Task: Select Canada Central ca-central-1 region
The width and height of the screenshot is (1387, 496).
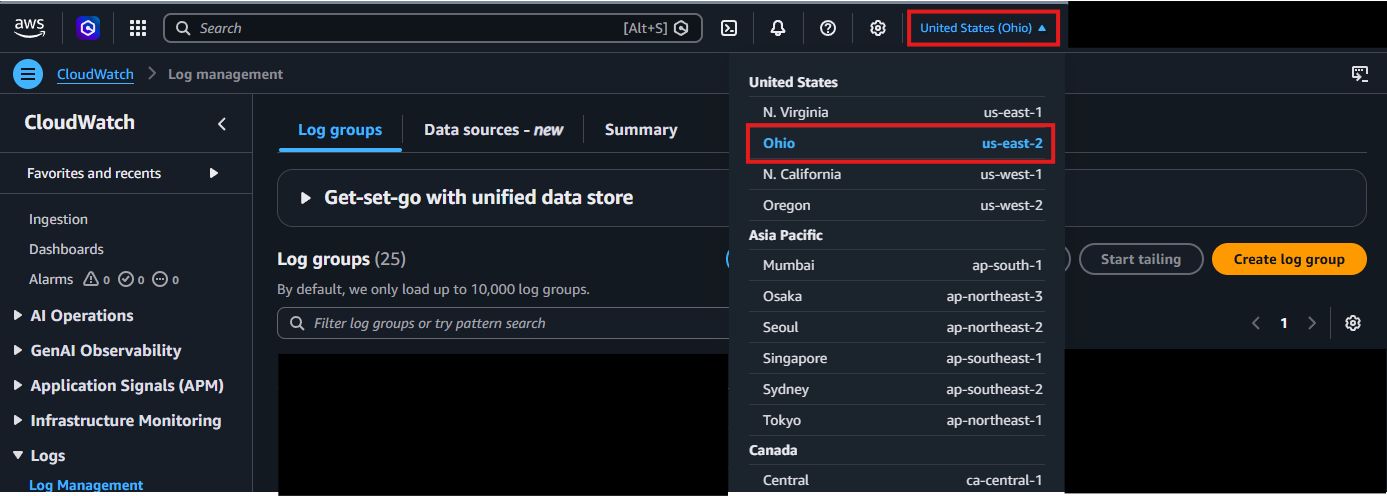Action: coord(897,480)
